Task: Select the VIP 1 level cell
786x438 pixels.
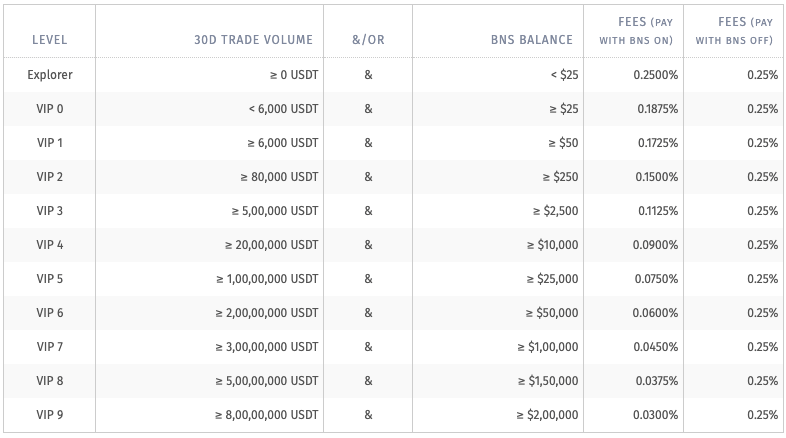Action: coord(50,143)
